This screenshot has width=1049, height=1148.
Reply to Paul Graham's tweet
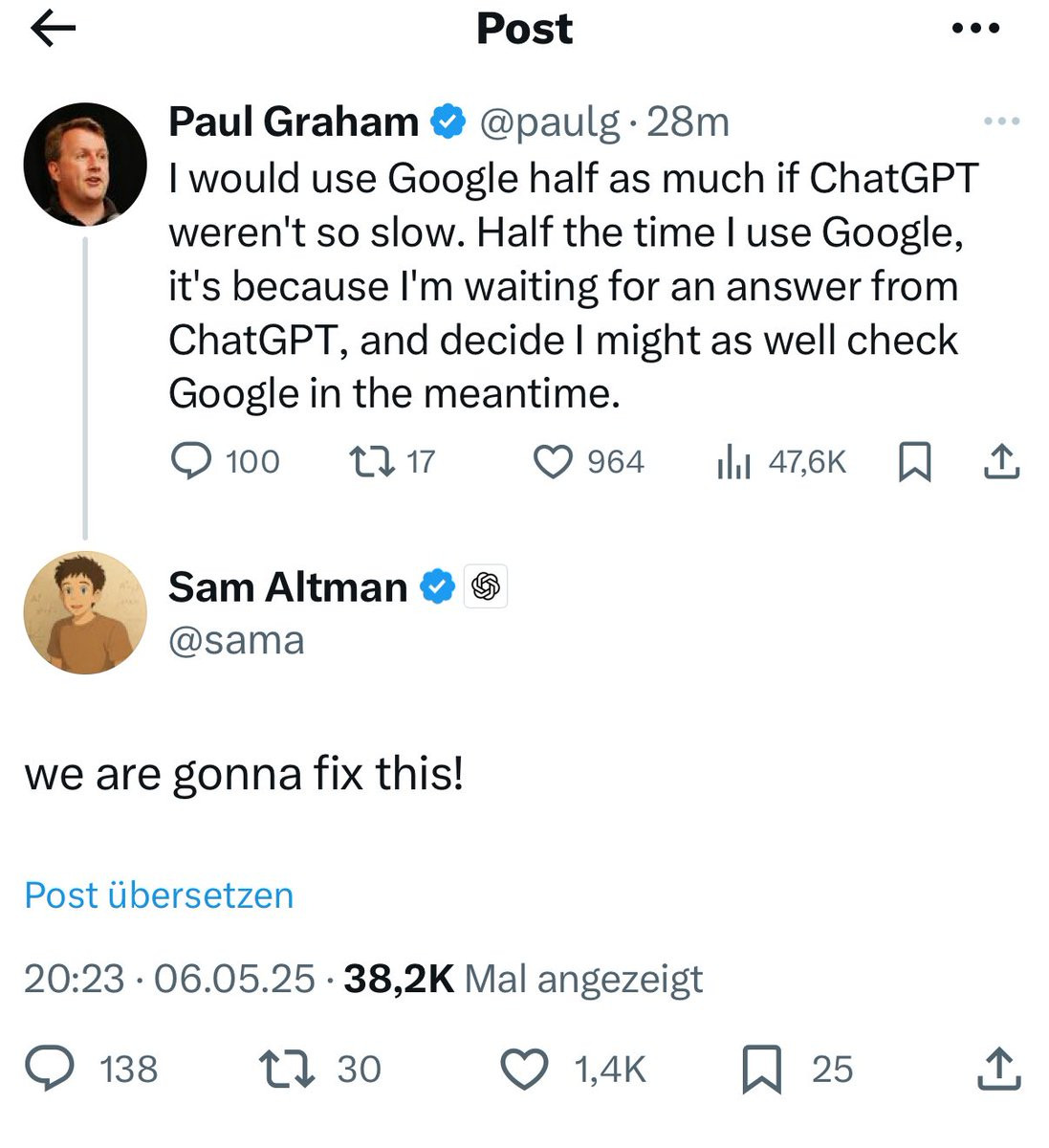point(191,462)
